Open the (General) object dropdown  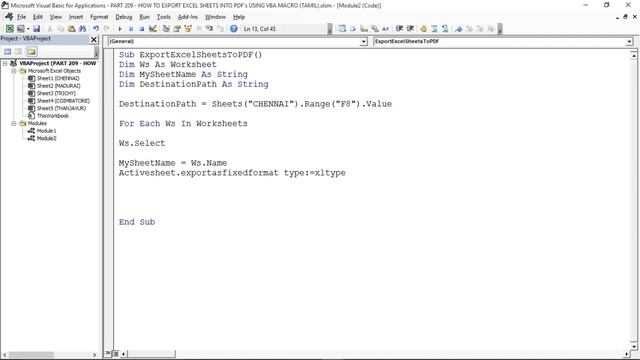[364, 42]
